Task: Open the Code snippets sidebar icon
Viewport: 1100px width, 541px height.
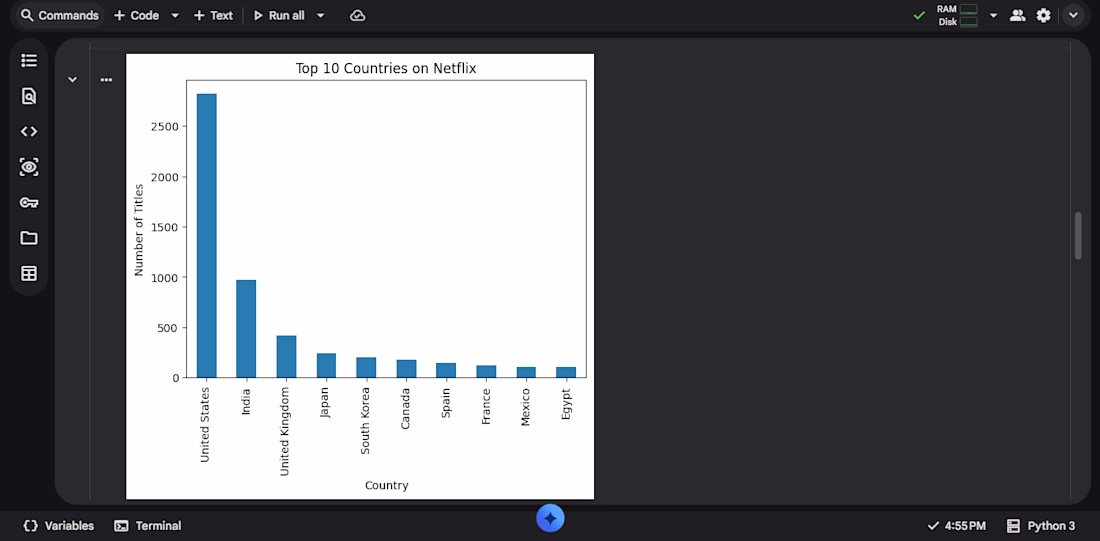Action: pyautogui.click(x=29, y=131)
